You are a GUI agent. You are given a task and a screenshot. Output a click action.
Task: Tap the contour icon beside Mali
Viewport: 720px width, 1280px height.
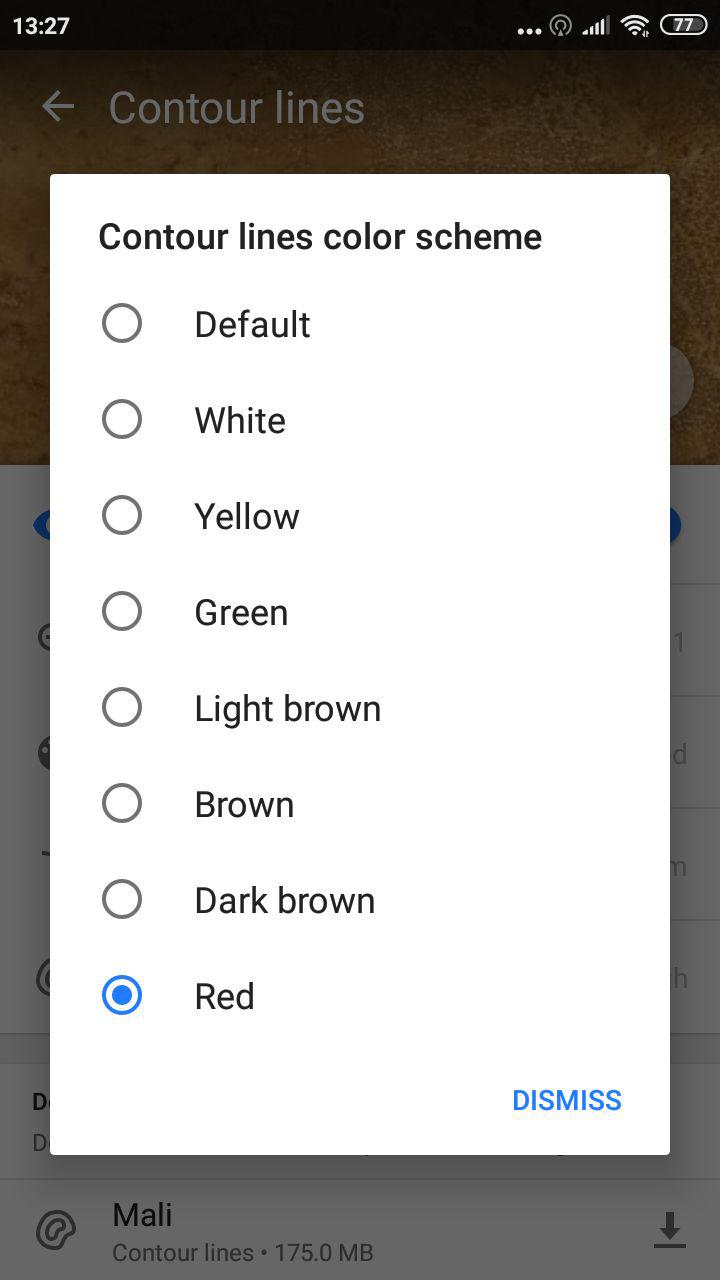[x=56, y=1230]
